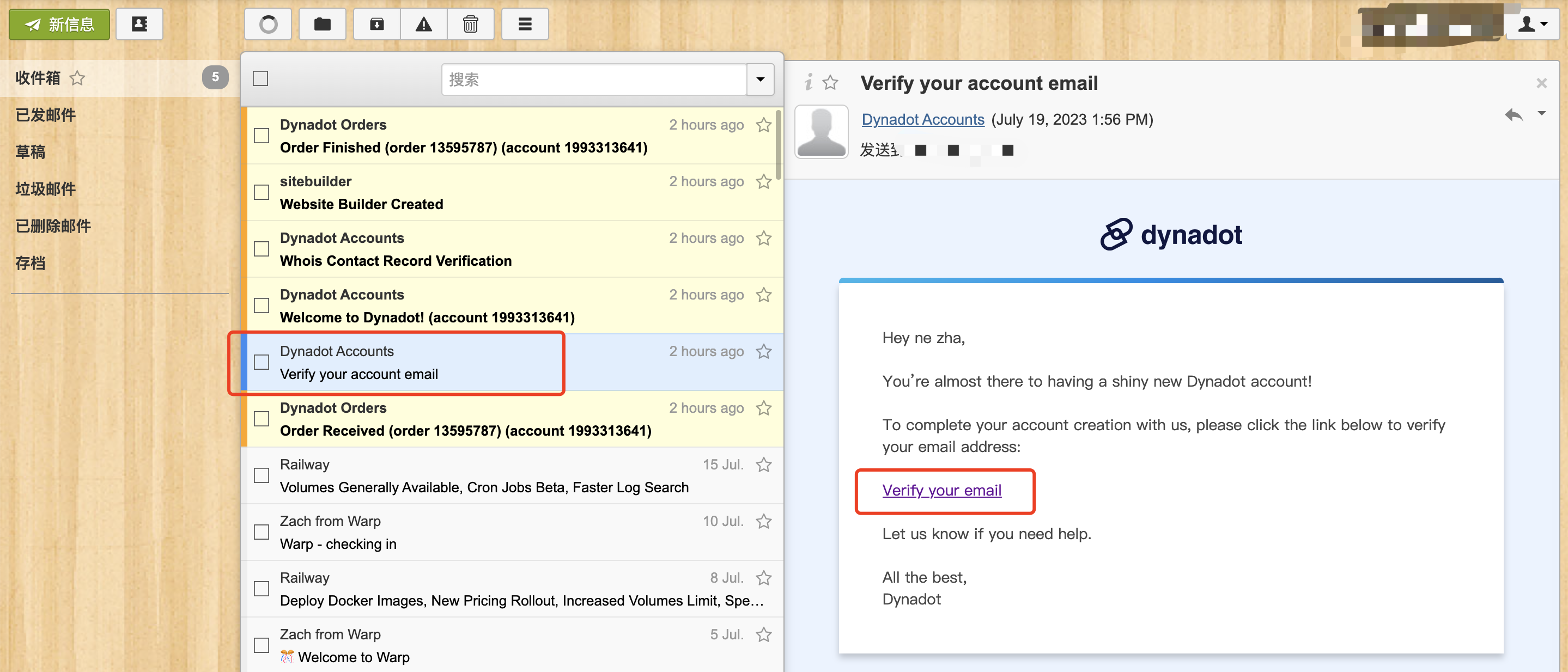Image resolution: width=1568 pixels, height=672 pixels.
Task: Open the 垃圾邮件 spam folder
Action: (x=46, y=189)
